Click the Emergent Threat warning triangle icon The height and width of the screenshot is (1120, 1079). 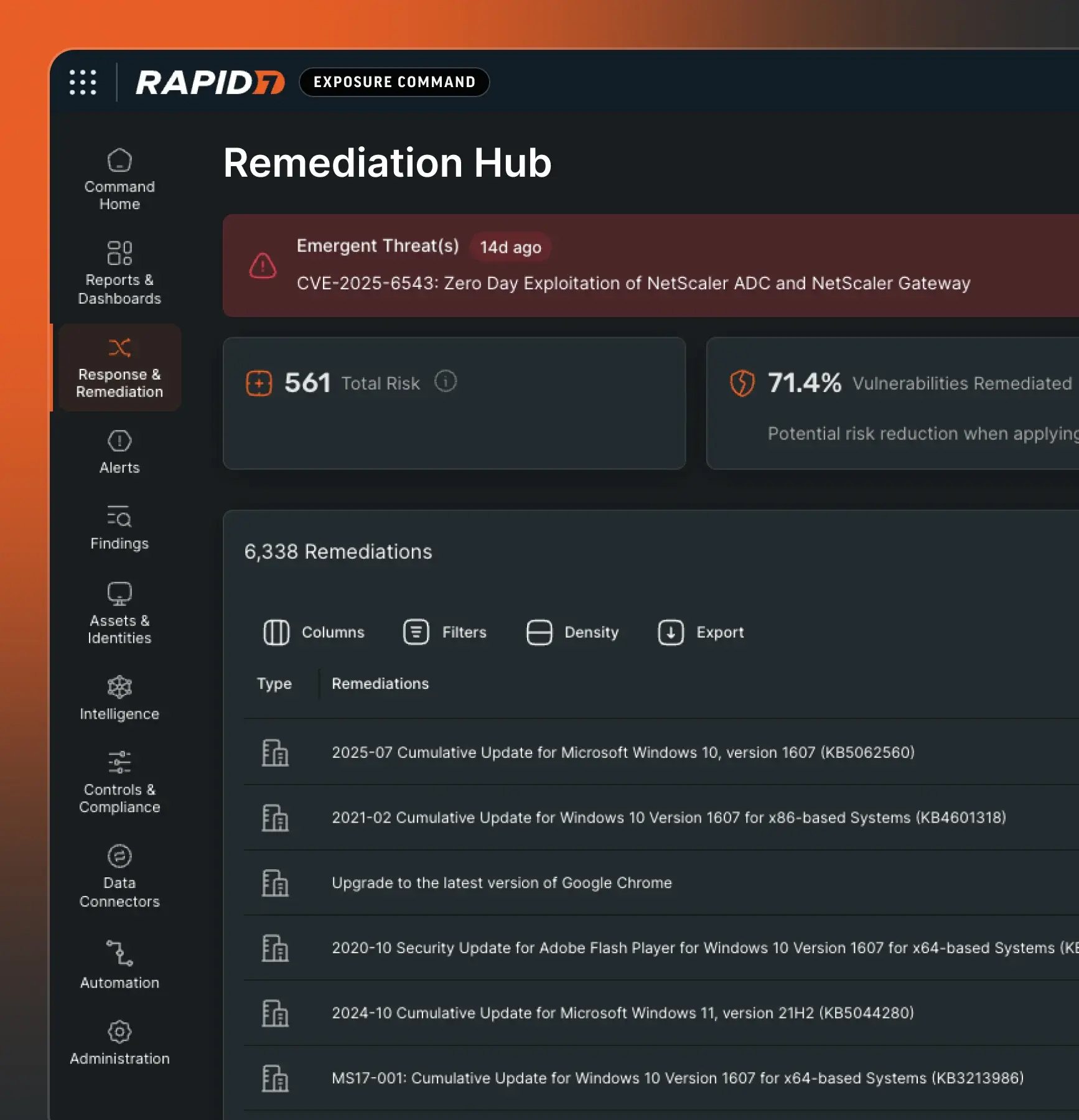[263, 266]
